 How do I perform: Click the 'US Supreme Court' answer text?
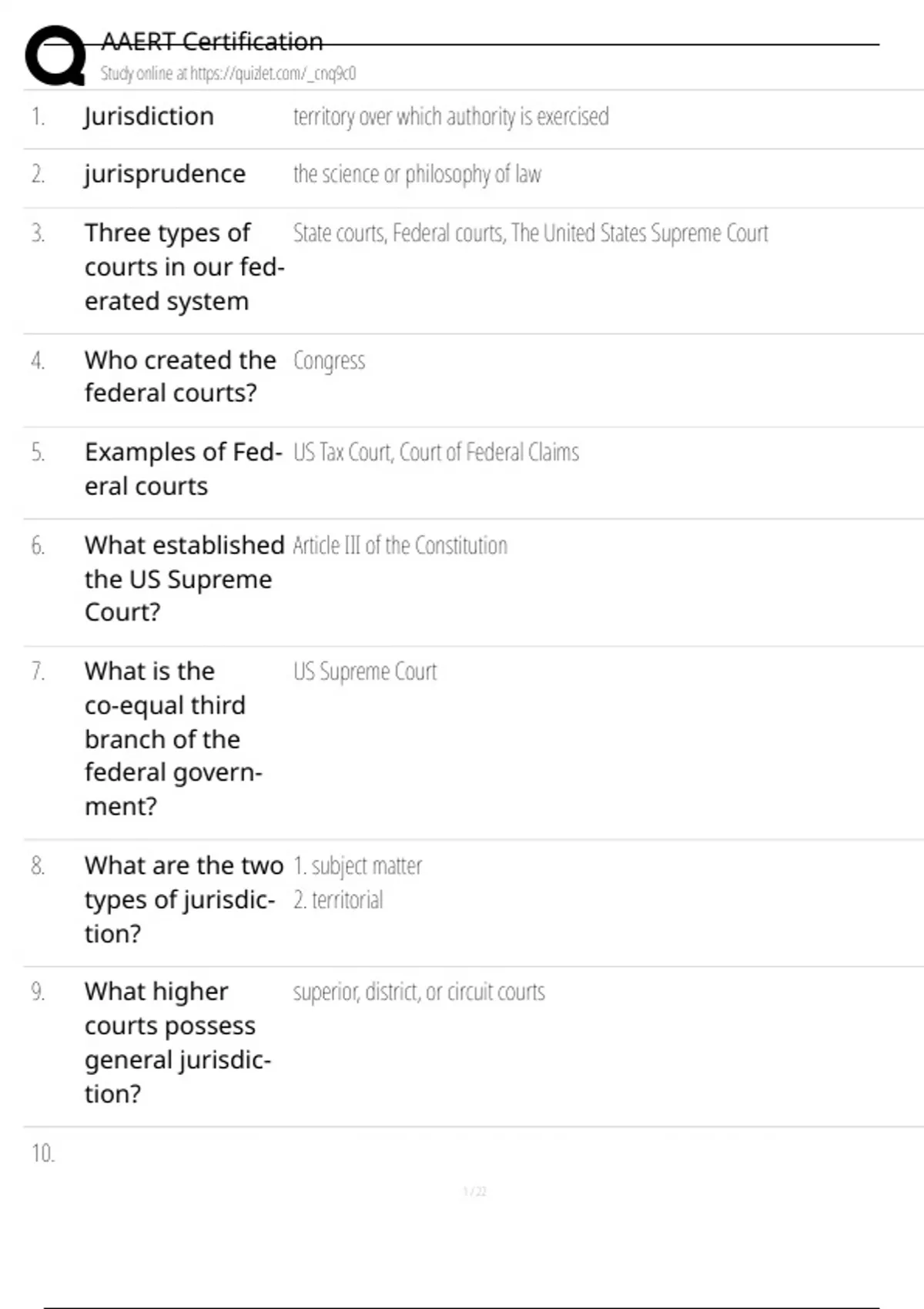[x=364, y=672]
